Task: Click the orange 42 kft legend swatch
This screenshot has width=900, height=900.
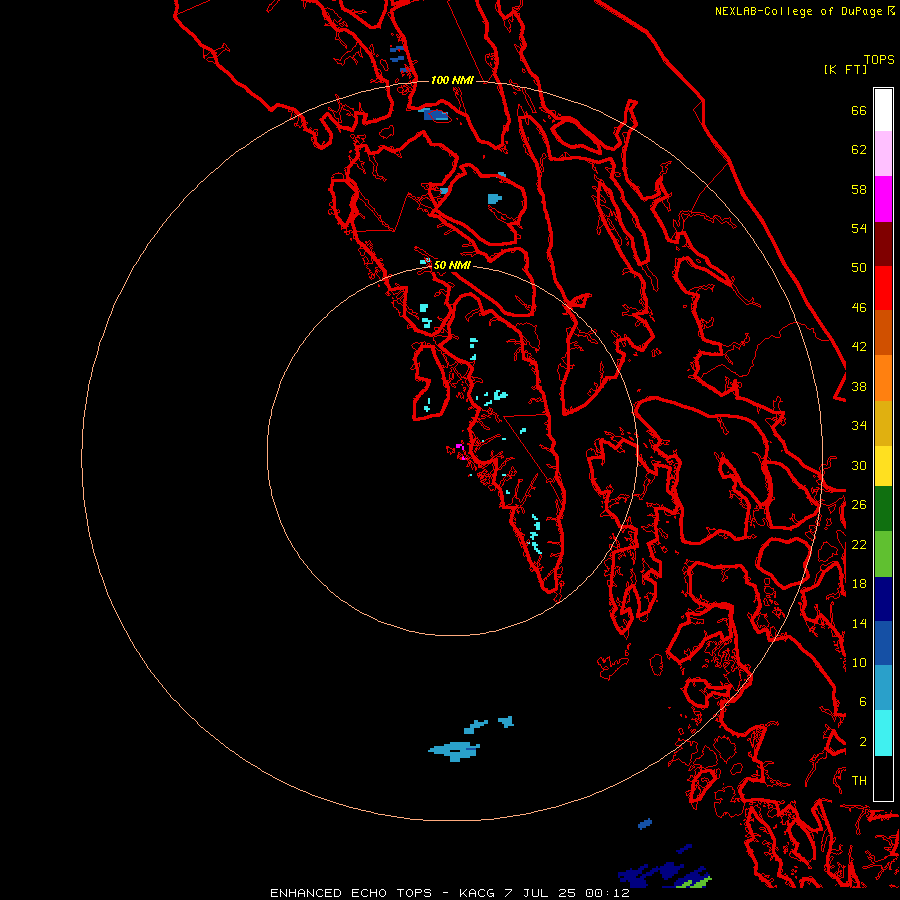Action: (883, 377)
